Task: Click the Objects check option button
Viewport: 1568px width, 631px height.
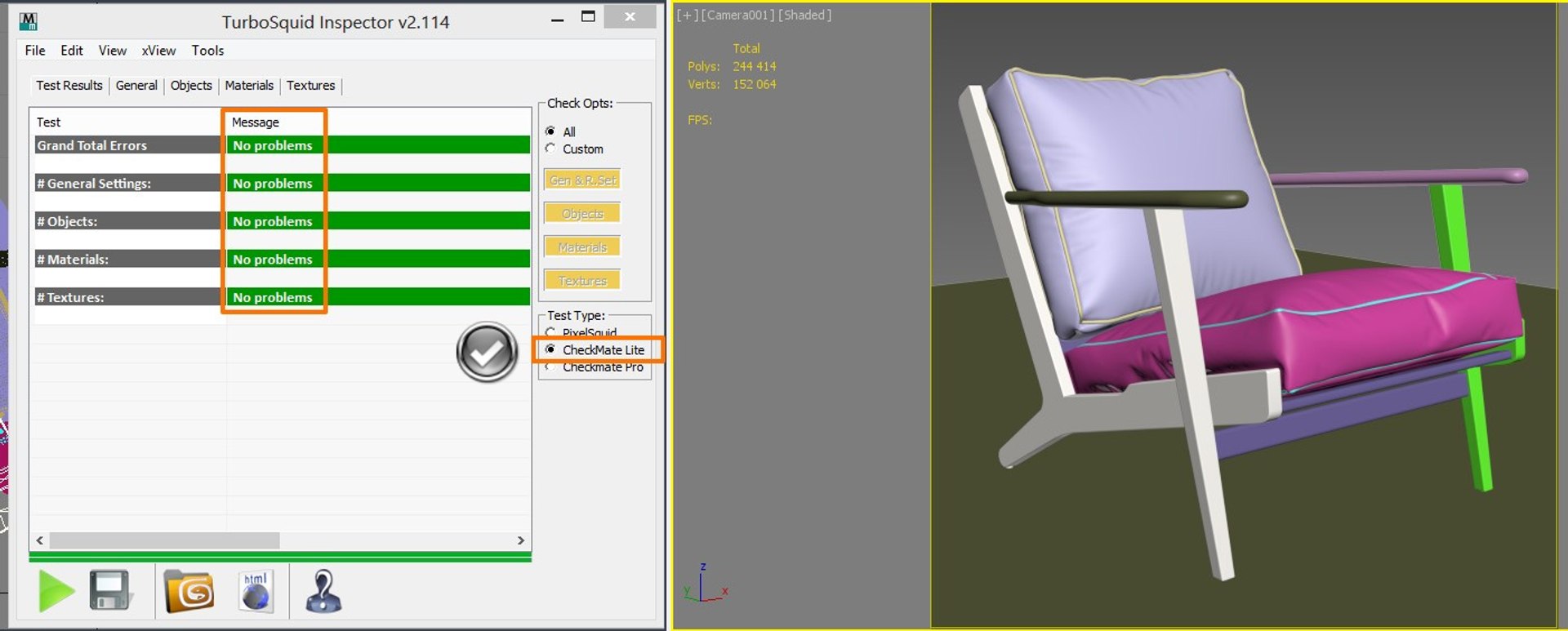Action: point(582,214)
